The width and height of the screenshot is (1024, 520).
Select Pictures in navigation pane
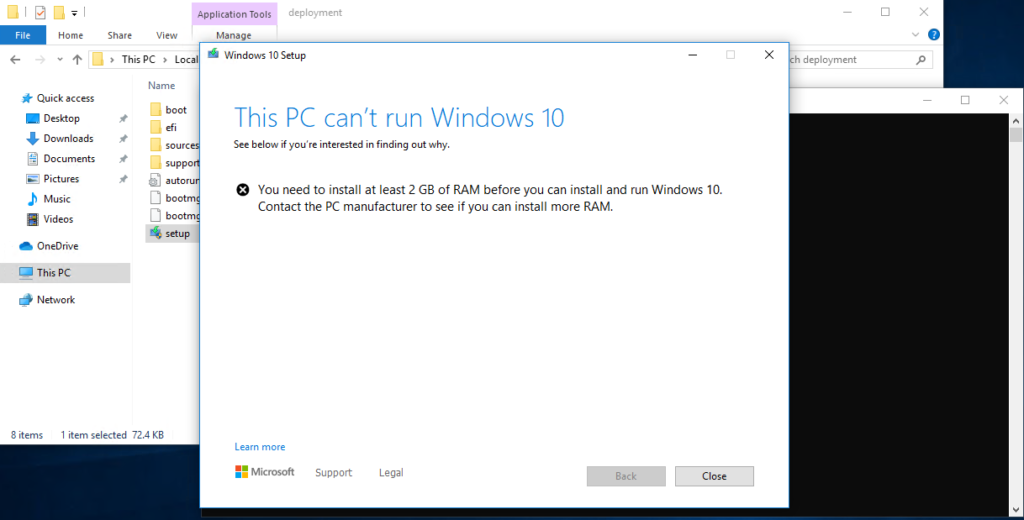61,179
